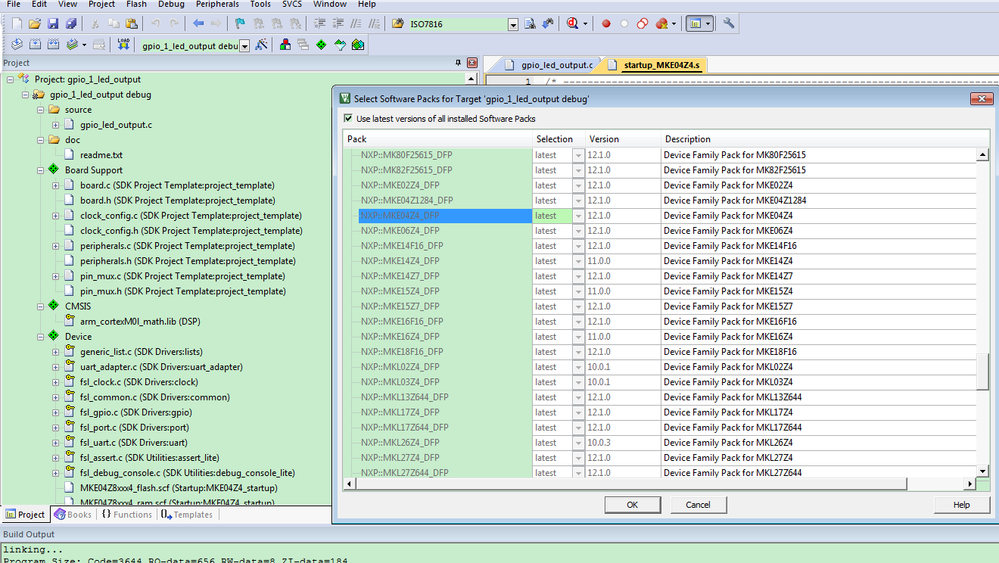Viewport: 999px width, 563px height.
Task: Toggle the Project panel auto-hide pin
Action: click(458, 62)
